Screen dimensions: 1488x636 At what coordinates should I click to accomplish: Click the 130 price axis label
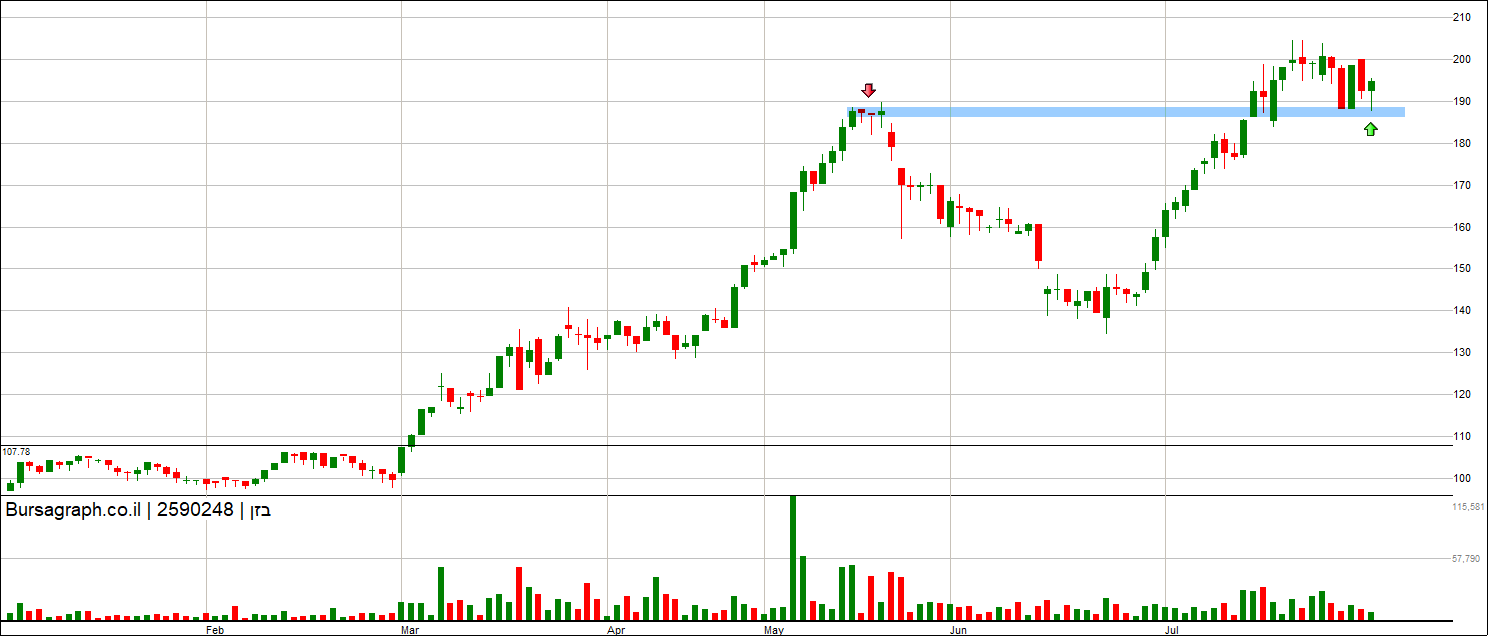click(x=1461, y=353)
